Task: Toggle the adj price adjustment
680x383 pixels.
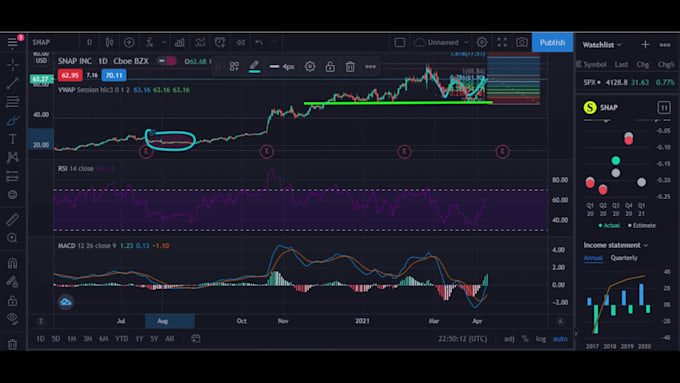Action: click(509, 339)
